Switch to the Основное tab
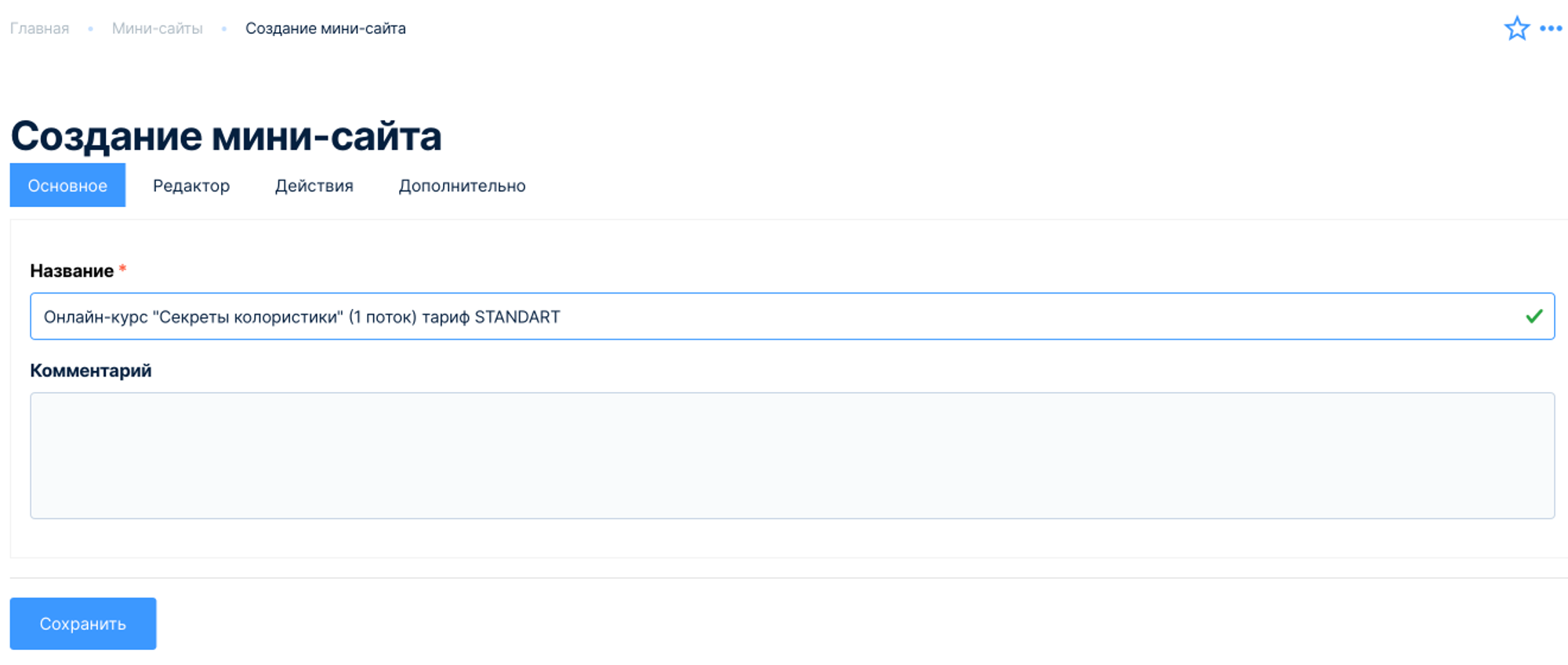Viewport: 1568px width, 665px height. coord(67,186)
